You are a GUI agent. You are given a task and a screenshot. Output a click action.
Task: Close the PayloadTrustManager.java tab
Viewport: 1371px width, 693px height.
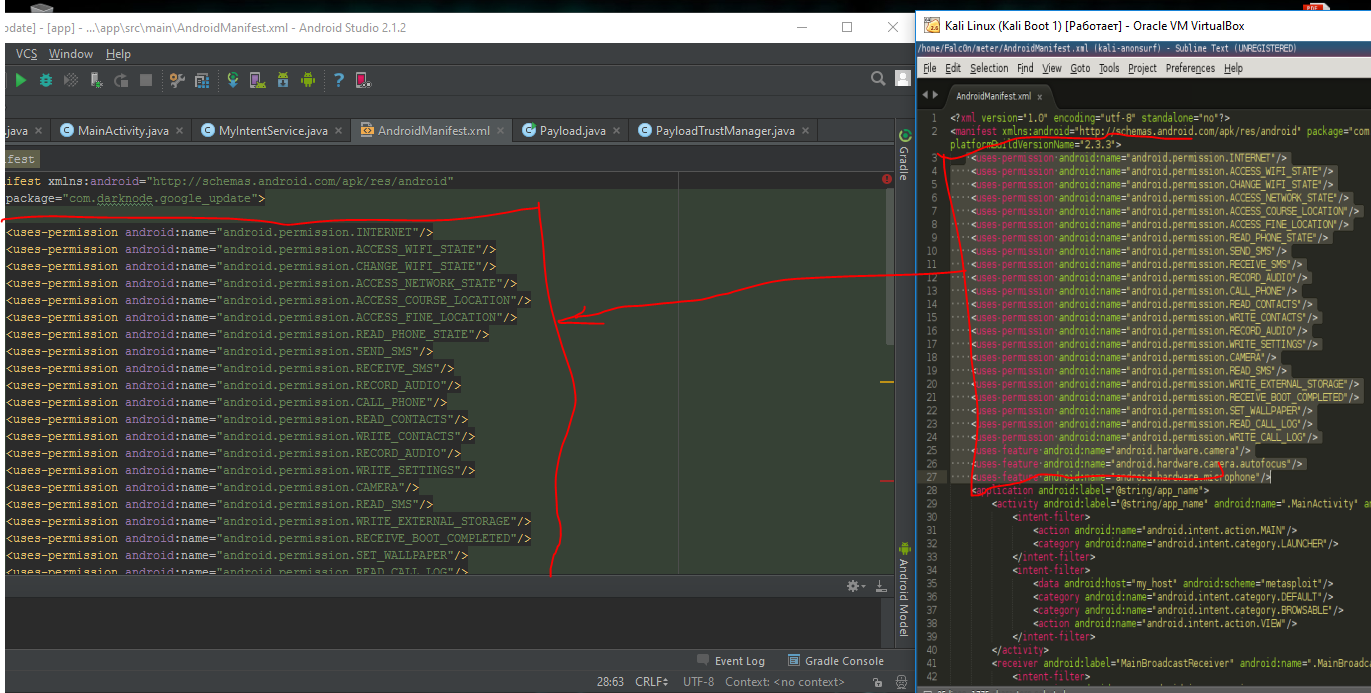point(804,131)
